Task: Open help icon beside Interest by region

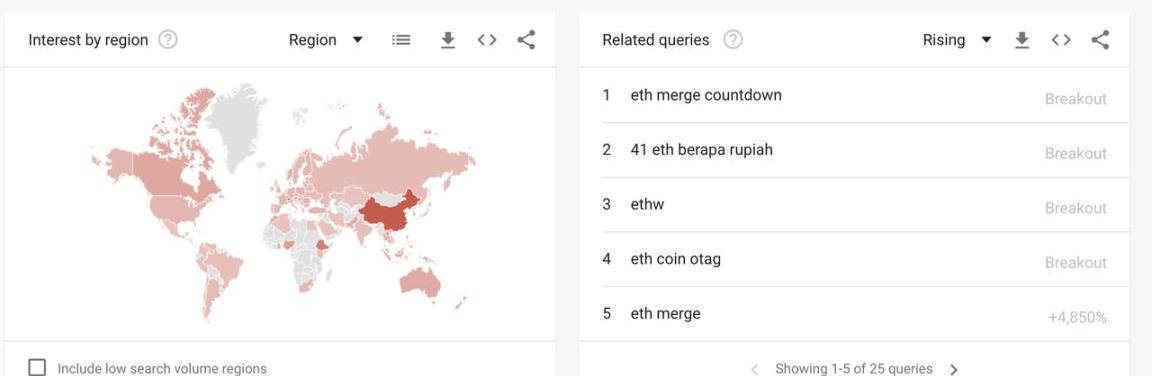Action: click(x=168, y=40)
